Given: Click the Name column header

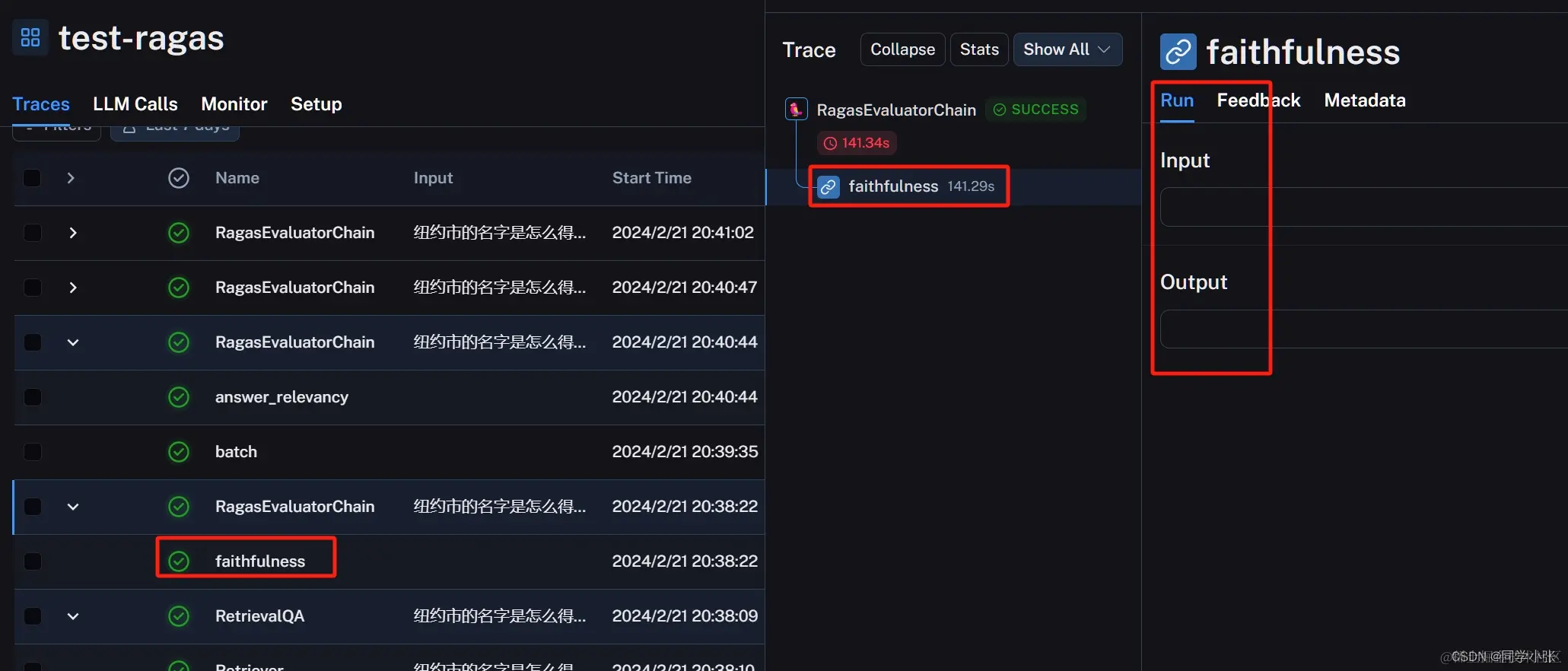Looking at the screenshot, I should [x=237, y=178].
